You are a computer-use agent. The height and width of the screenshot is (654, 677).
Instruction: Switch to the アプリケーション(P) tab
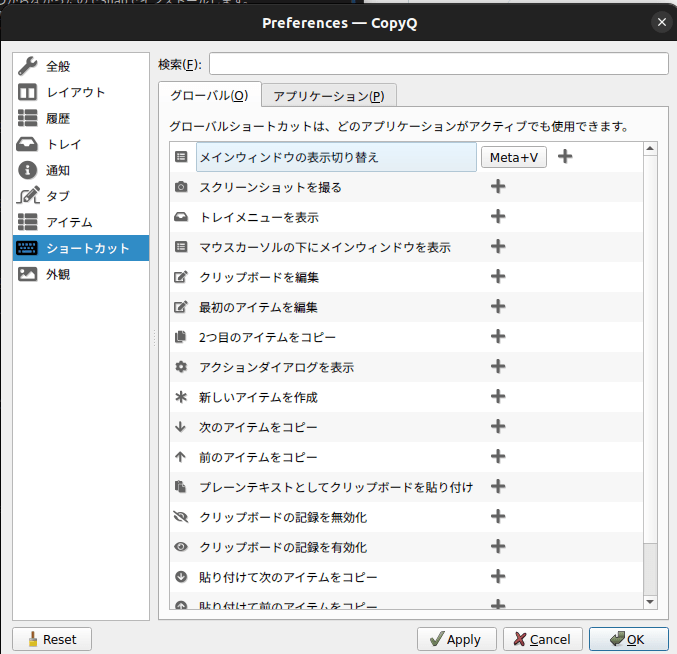click(x=329, y=95)
